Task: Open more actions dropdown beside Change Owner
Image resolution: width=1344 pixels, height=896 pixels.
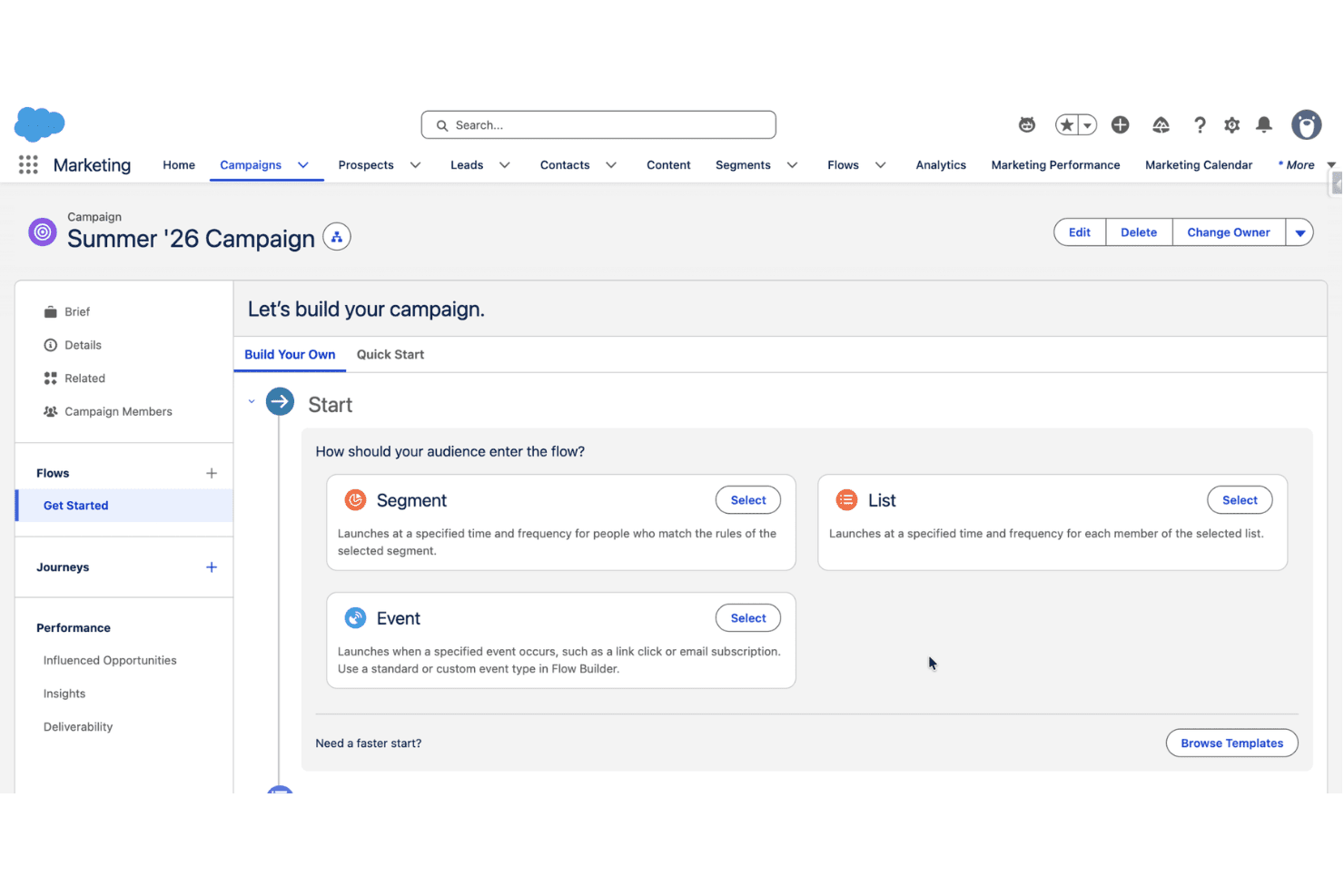Action: (1300, 232)
